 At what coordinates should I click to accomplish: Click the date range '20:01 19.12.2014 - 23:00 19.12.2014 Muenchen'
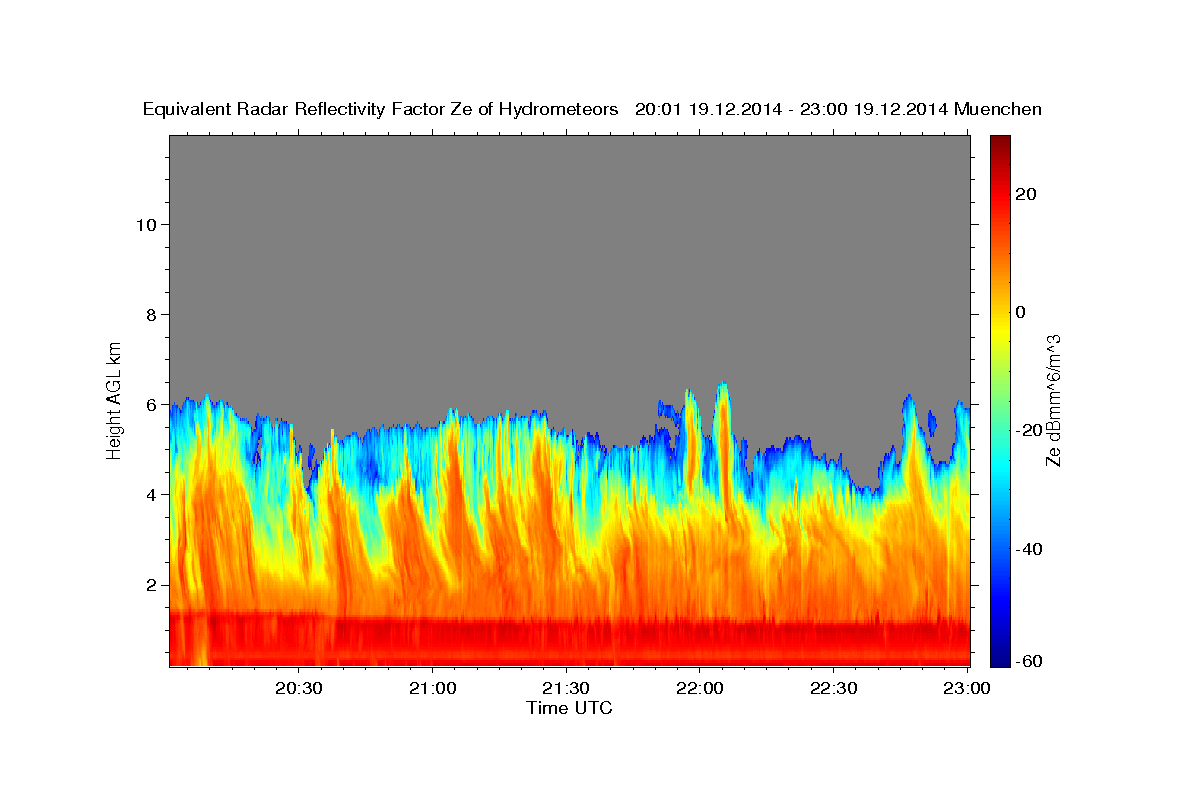[839, 109]
